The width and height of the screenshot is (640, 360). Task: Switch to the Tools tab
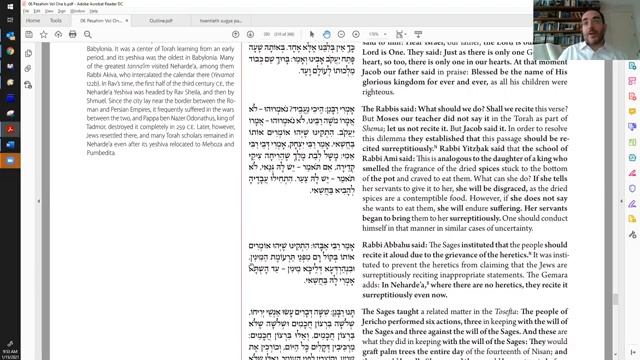pyautogui.click(x=56, y=20)
